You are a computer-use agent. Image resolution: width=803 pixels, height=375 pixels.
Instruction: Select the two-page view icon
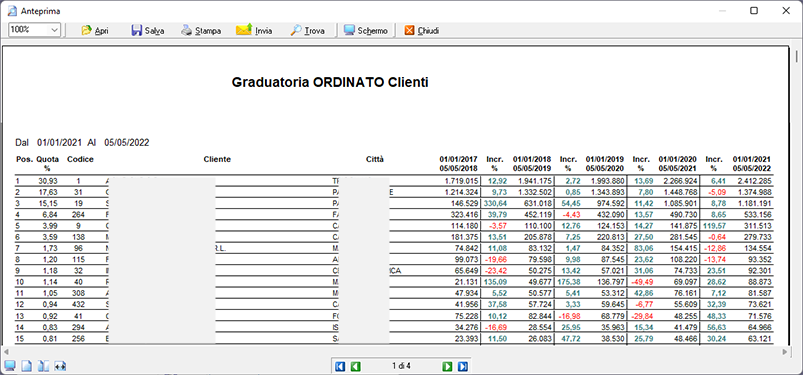point(44,366)
